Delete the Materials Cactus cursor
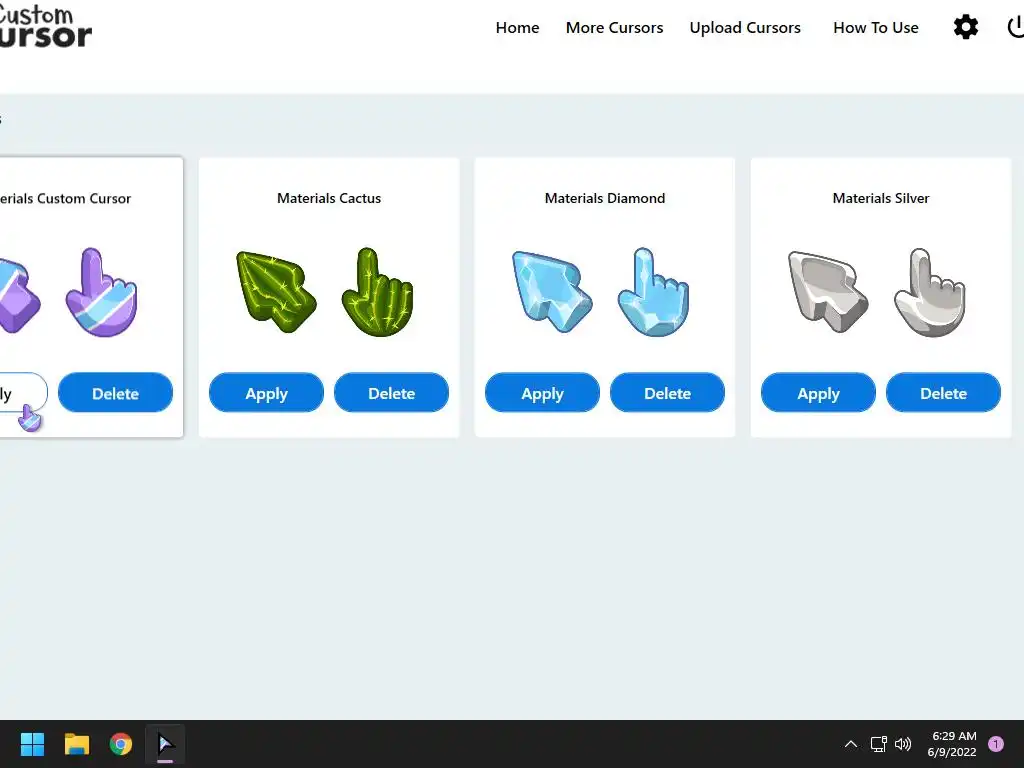 tap(391, 392)
